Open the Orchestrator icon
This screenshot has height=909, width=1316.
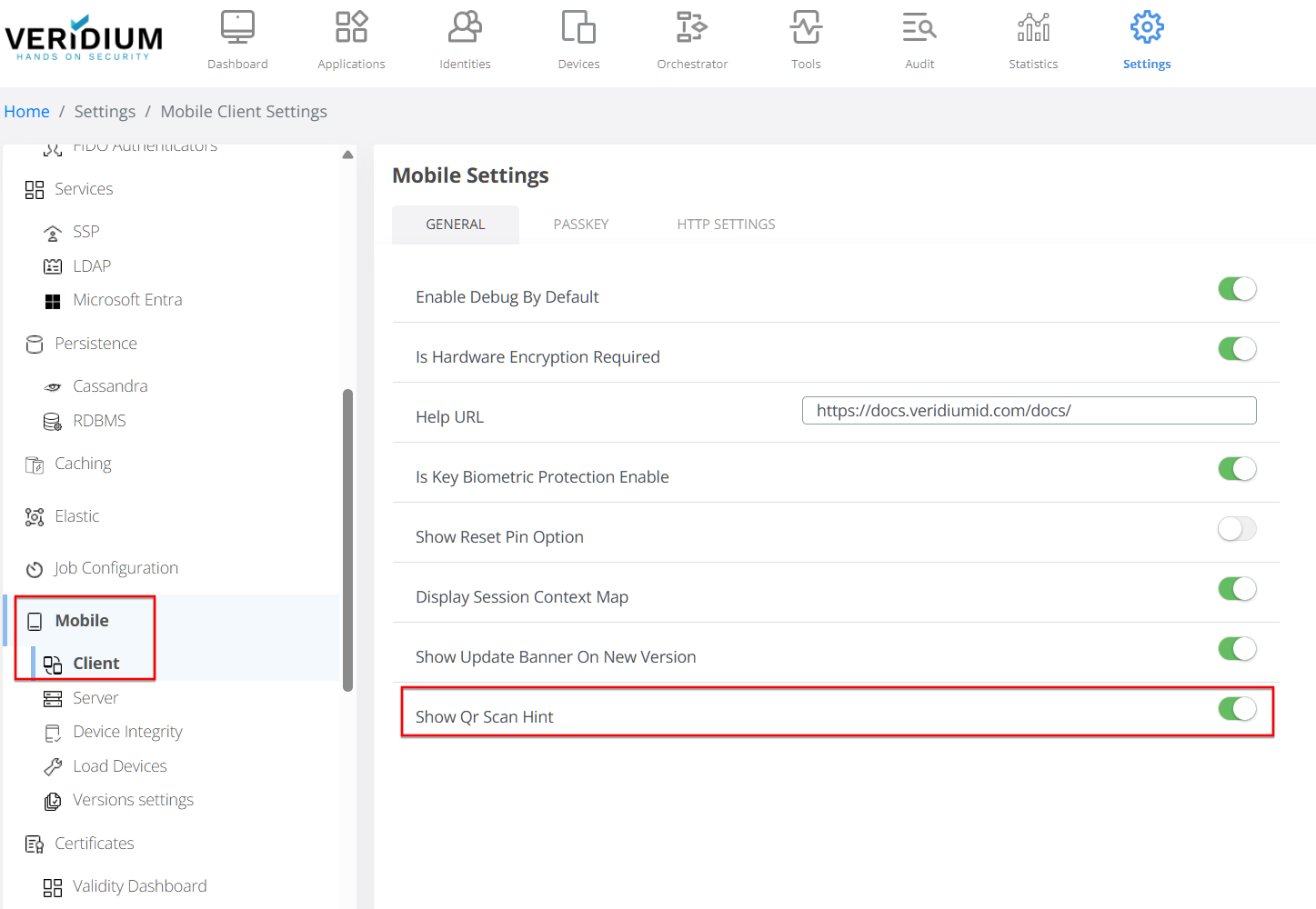692,27
